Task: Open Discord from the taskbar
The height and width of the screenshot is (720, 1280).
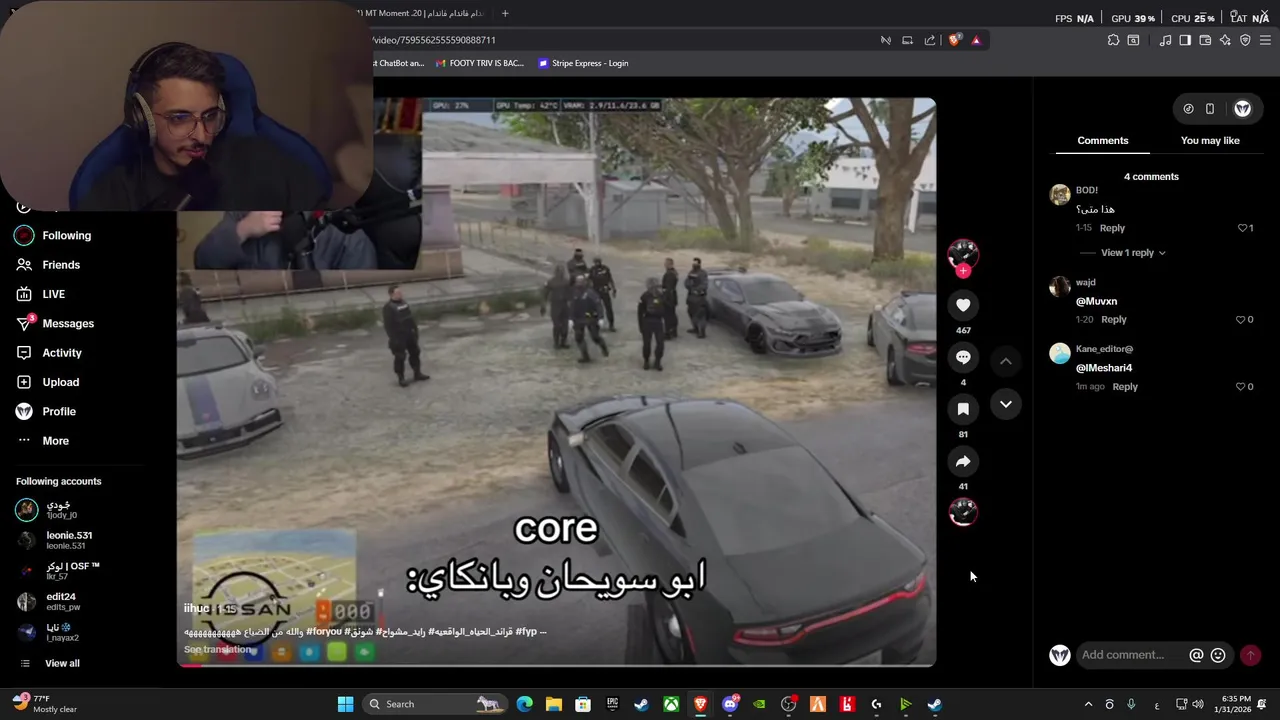Action: [730, 704]
